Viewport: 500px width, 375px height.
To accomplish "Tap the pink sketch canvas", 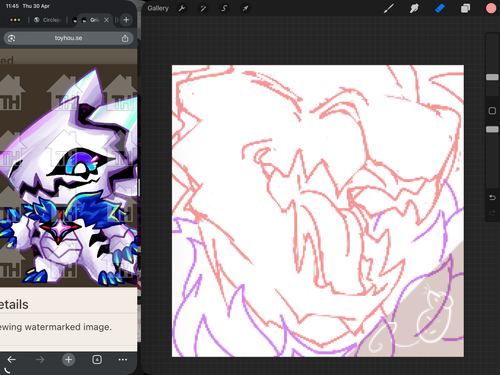I will point(318,211).
